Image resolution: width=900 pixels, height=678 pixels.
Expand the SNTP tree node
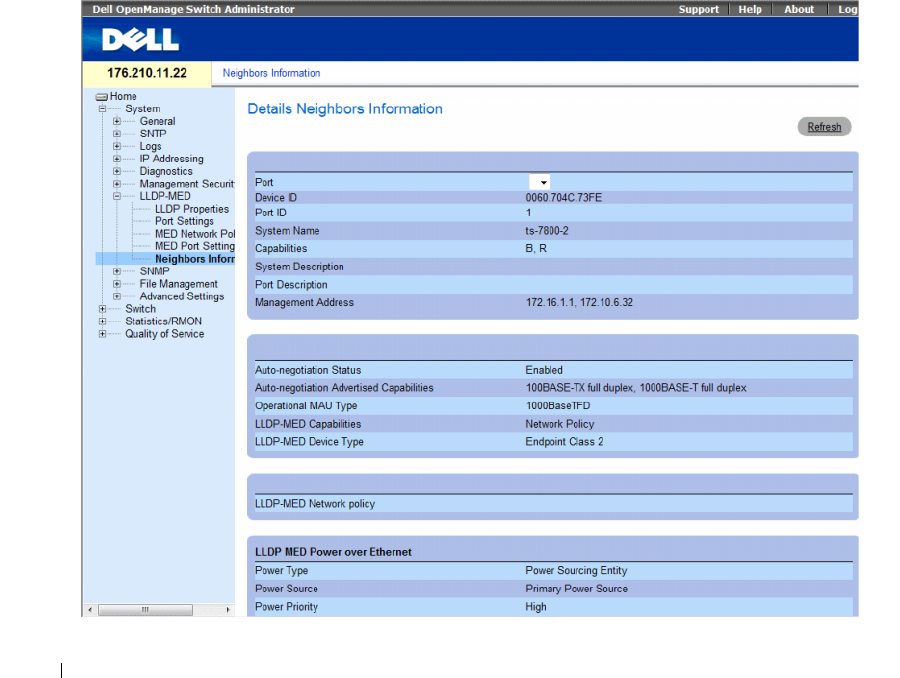click(117, 134)
